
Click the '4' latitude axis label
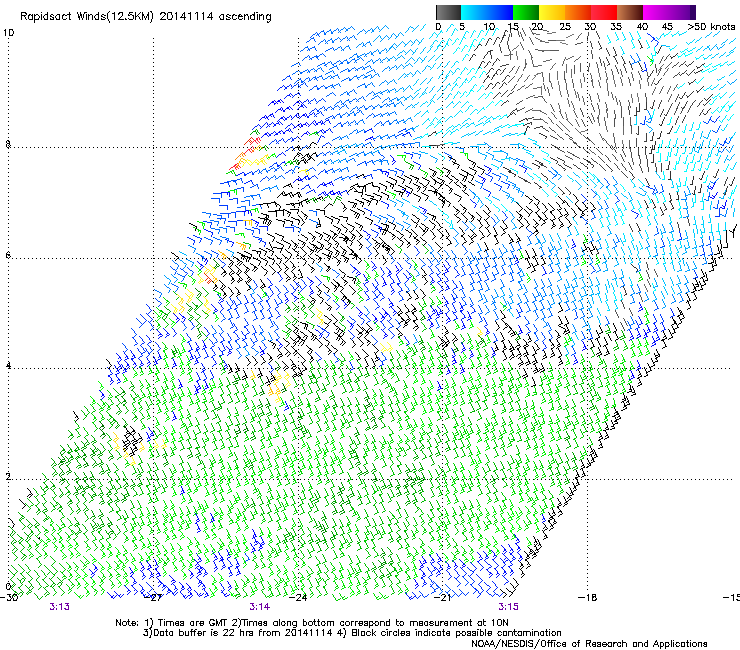pyautogui.click(x=8, y=366)
